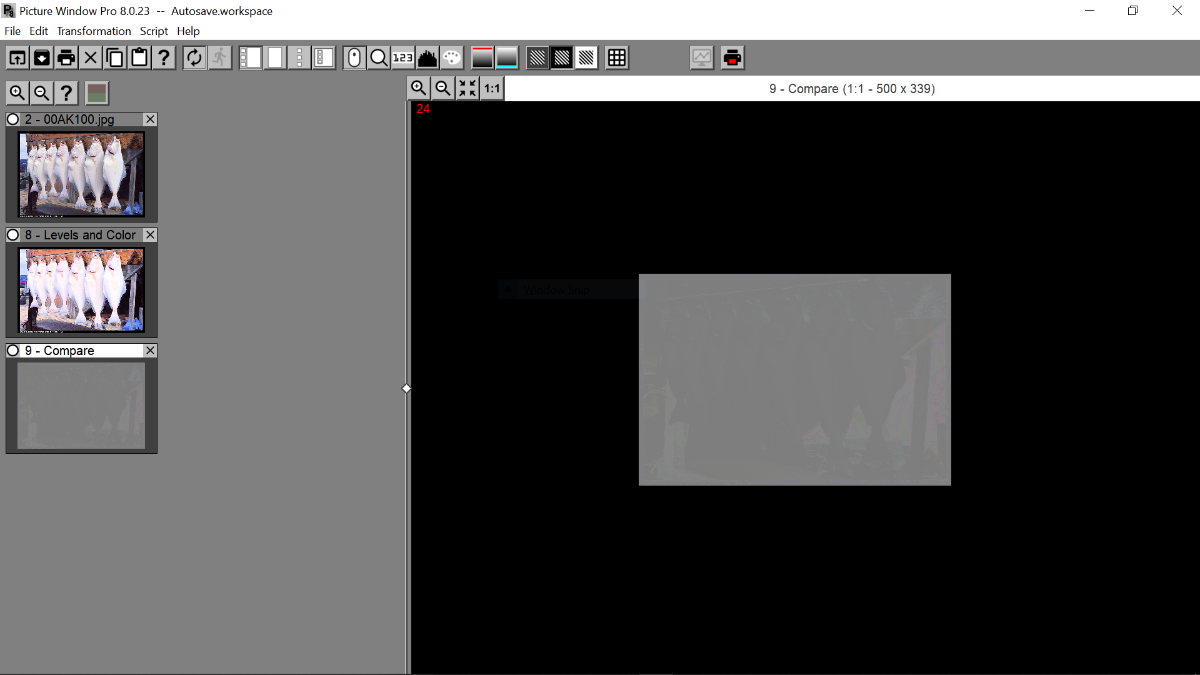Click the magnifier tool icon
The width and height of the screenshot is (1200, 675).
[x=379, y=58]
